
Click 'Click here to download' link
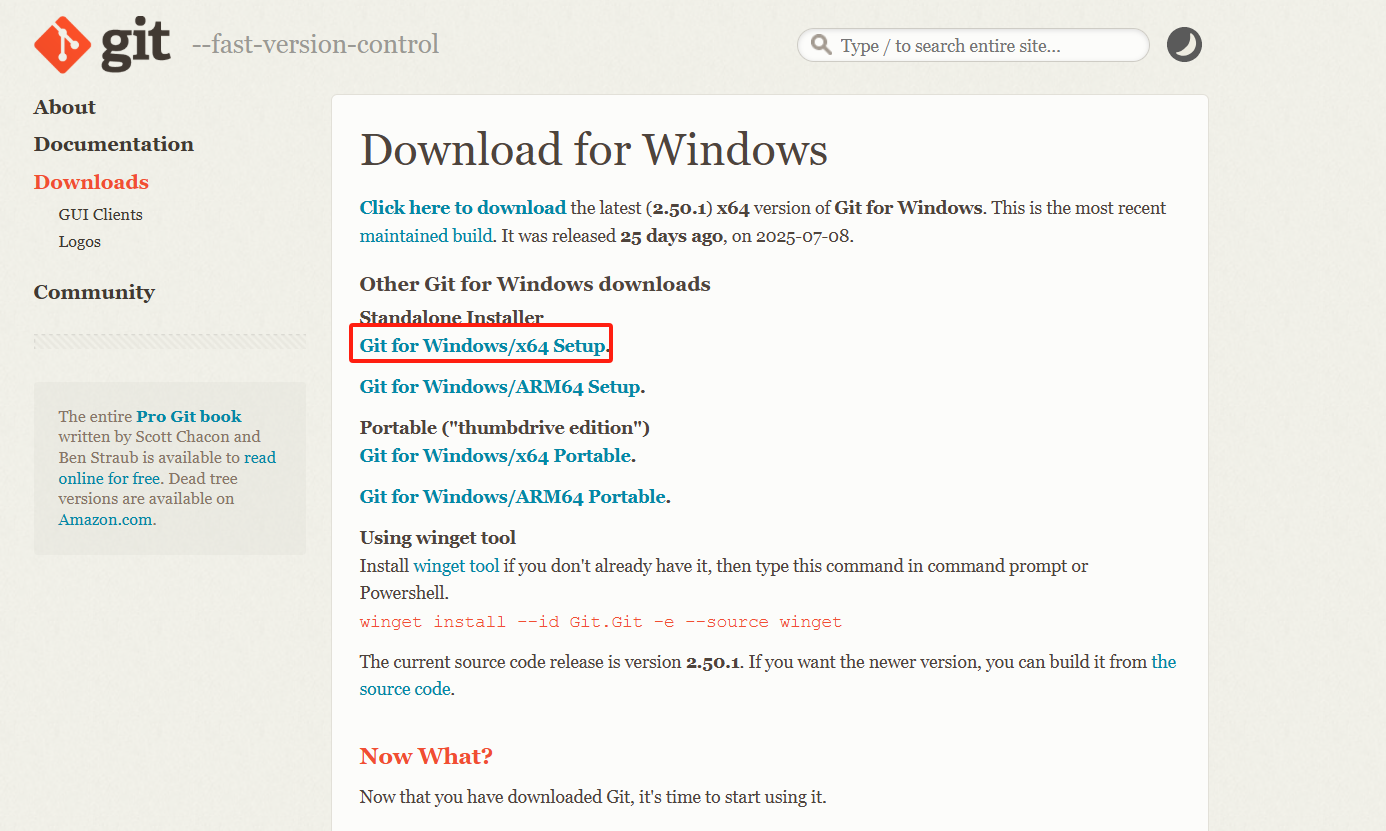click(x=463, y=208)
